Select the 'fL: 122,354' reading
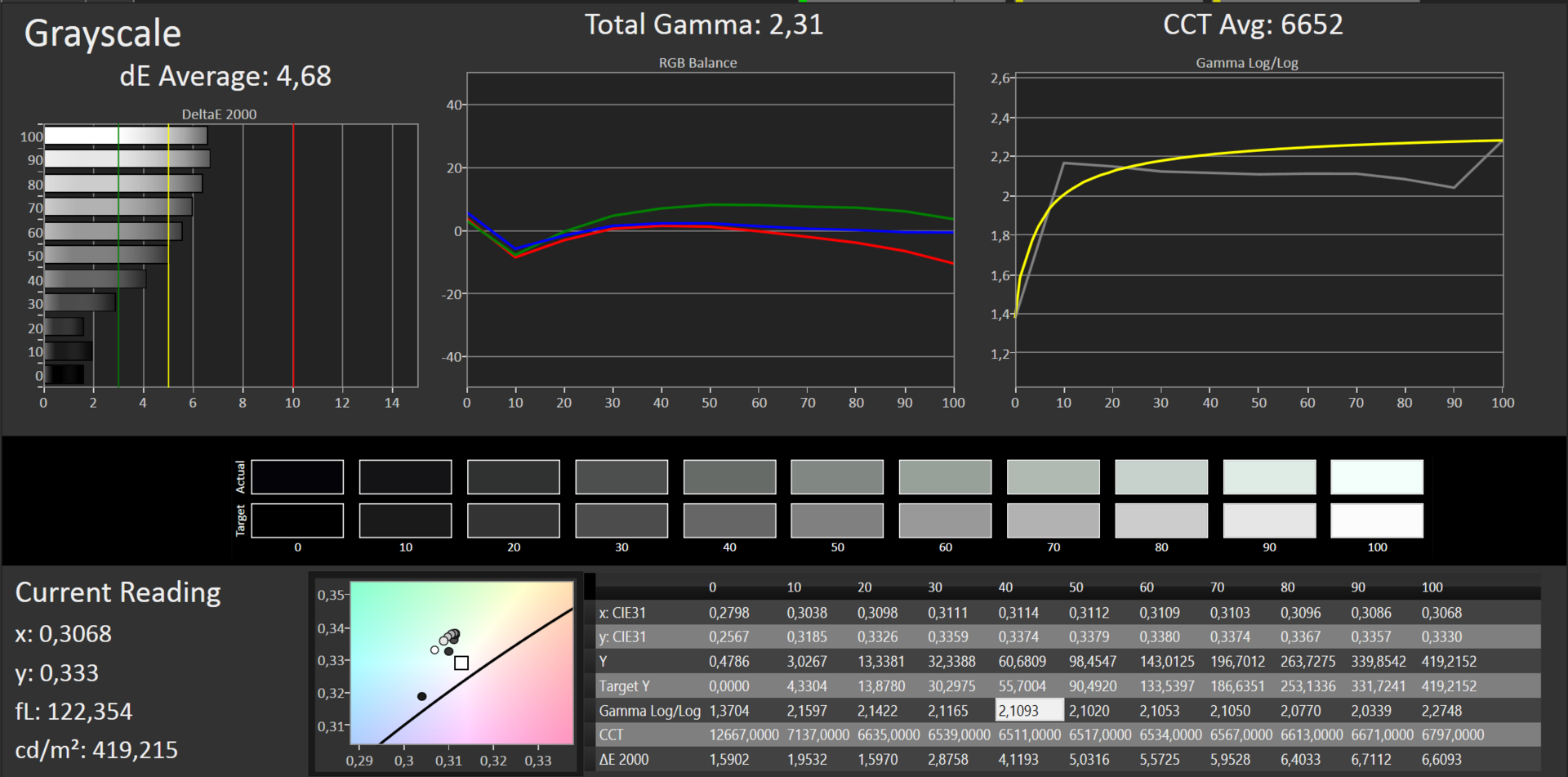 (73, 712)
